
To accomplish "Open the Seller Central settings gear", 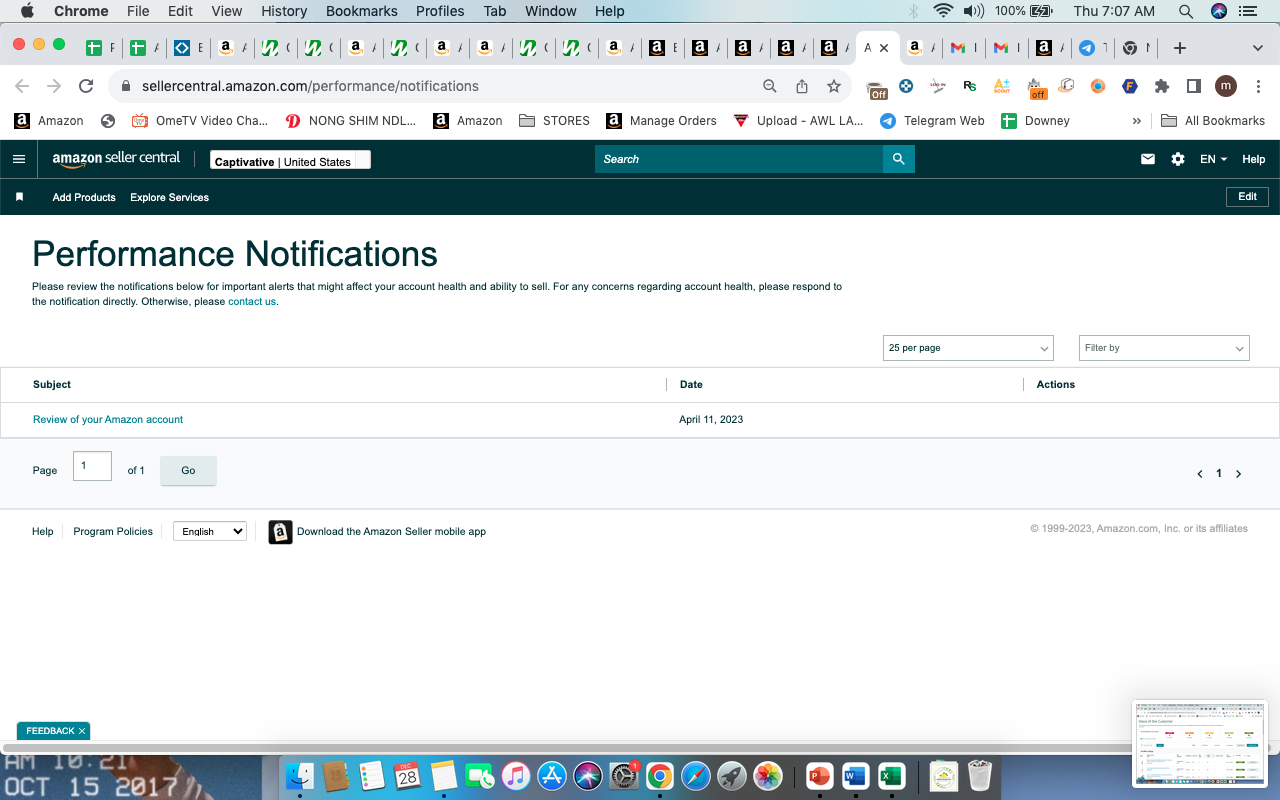I will coord(1178,159).
